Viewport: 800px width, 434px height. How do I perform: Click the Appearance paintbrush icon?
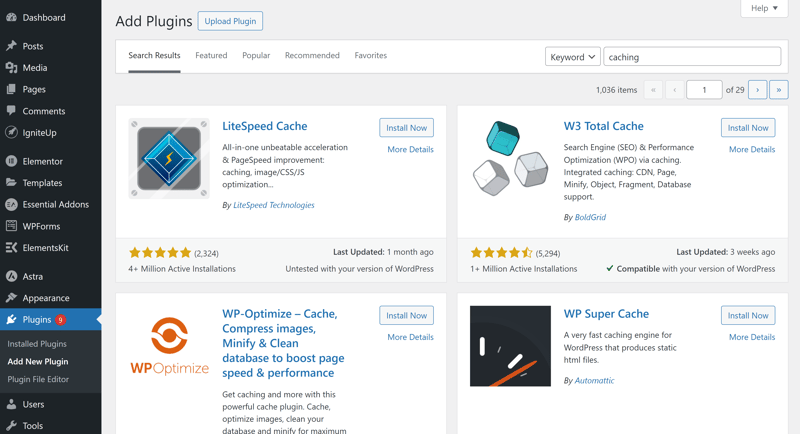coord(11,298)
